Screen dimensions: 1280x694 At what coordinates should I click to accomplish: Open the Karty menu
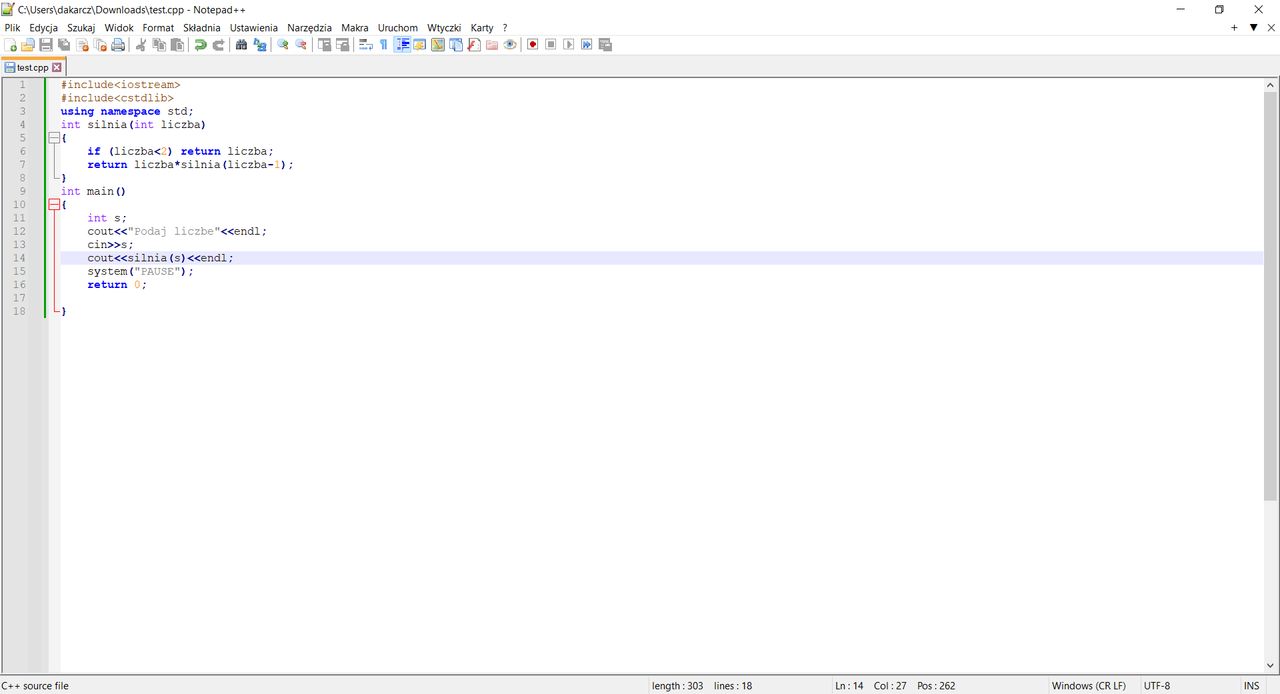(x=482, y=28)
